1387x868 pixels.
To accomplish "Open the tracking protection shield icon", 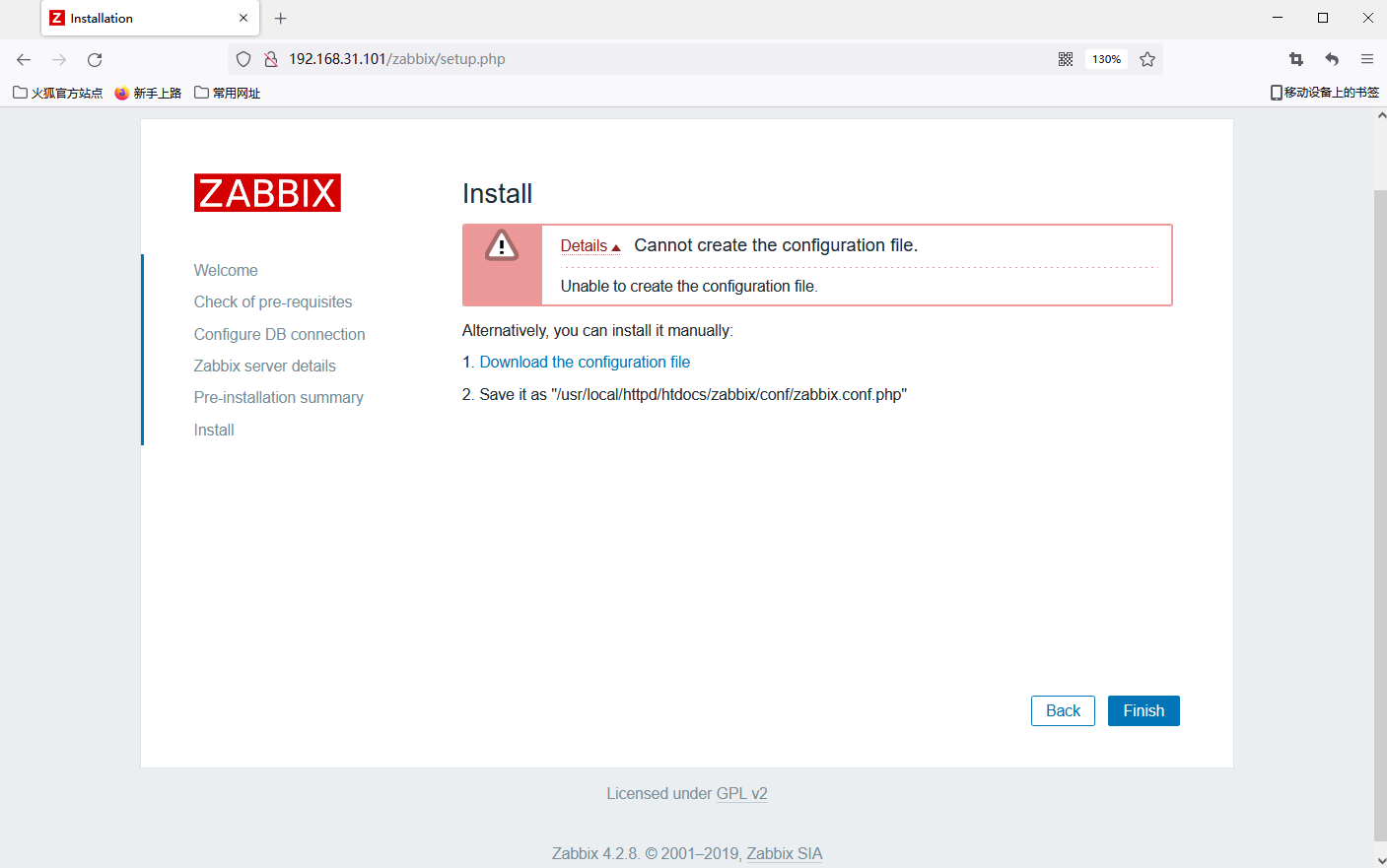I will pyautogui.click(x=243, y=58).
